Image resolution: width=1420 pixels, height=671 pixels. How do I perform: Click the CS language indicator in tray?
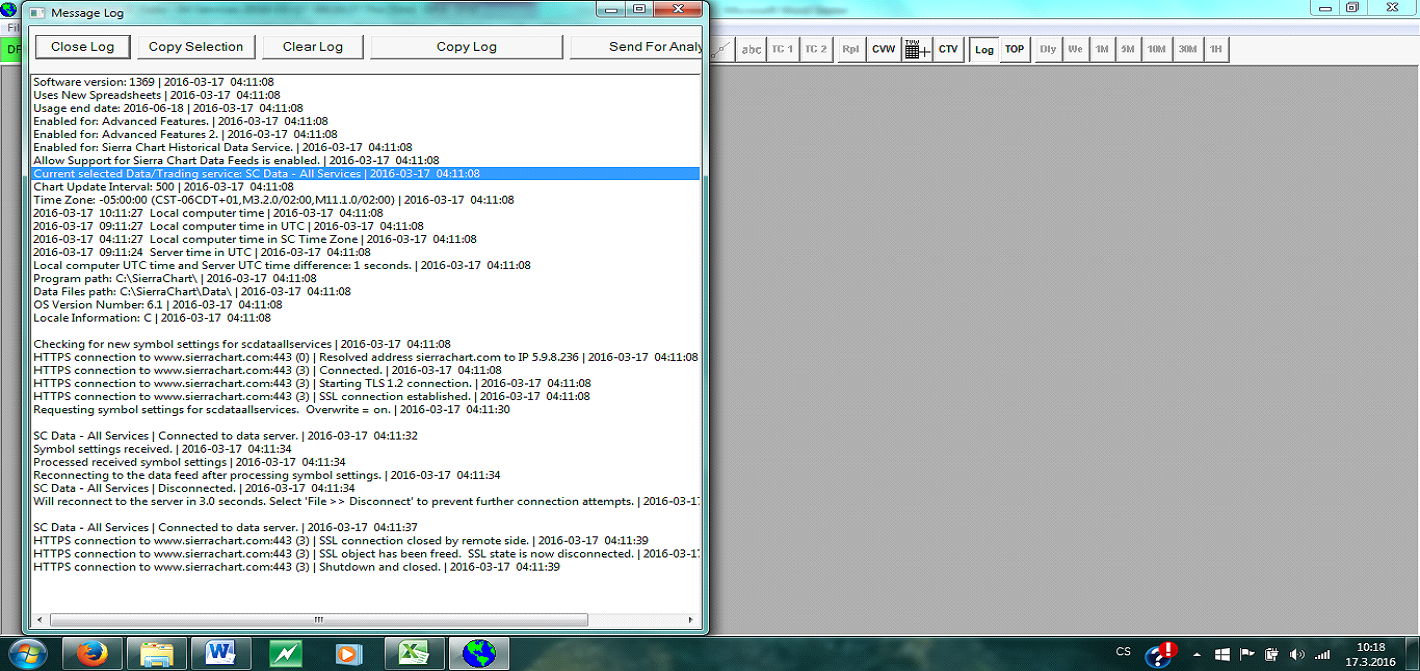click(x=1123, y=652)
